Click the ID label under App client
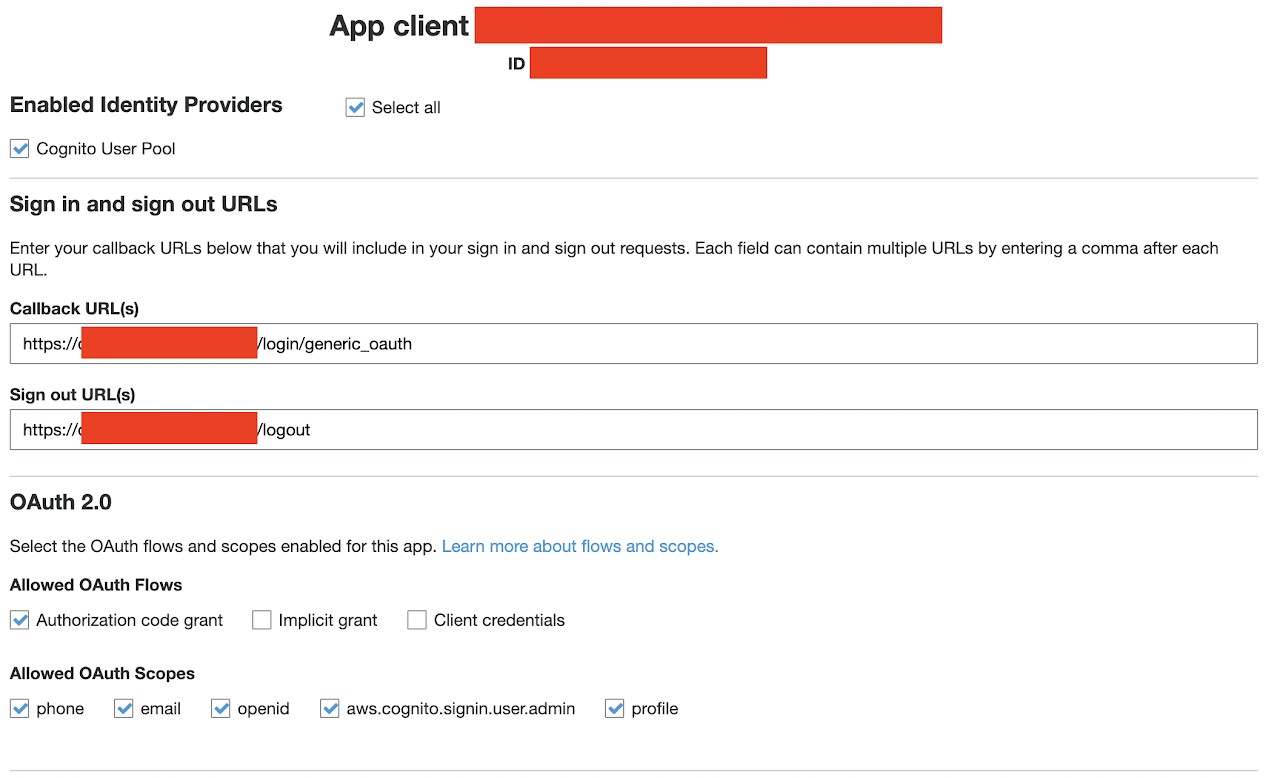Image resolution: width=1280 pixels, height=778 pixels. coord(516,64)
